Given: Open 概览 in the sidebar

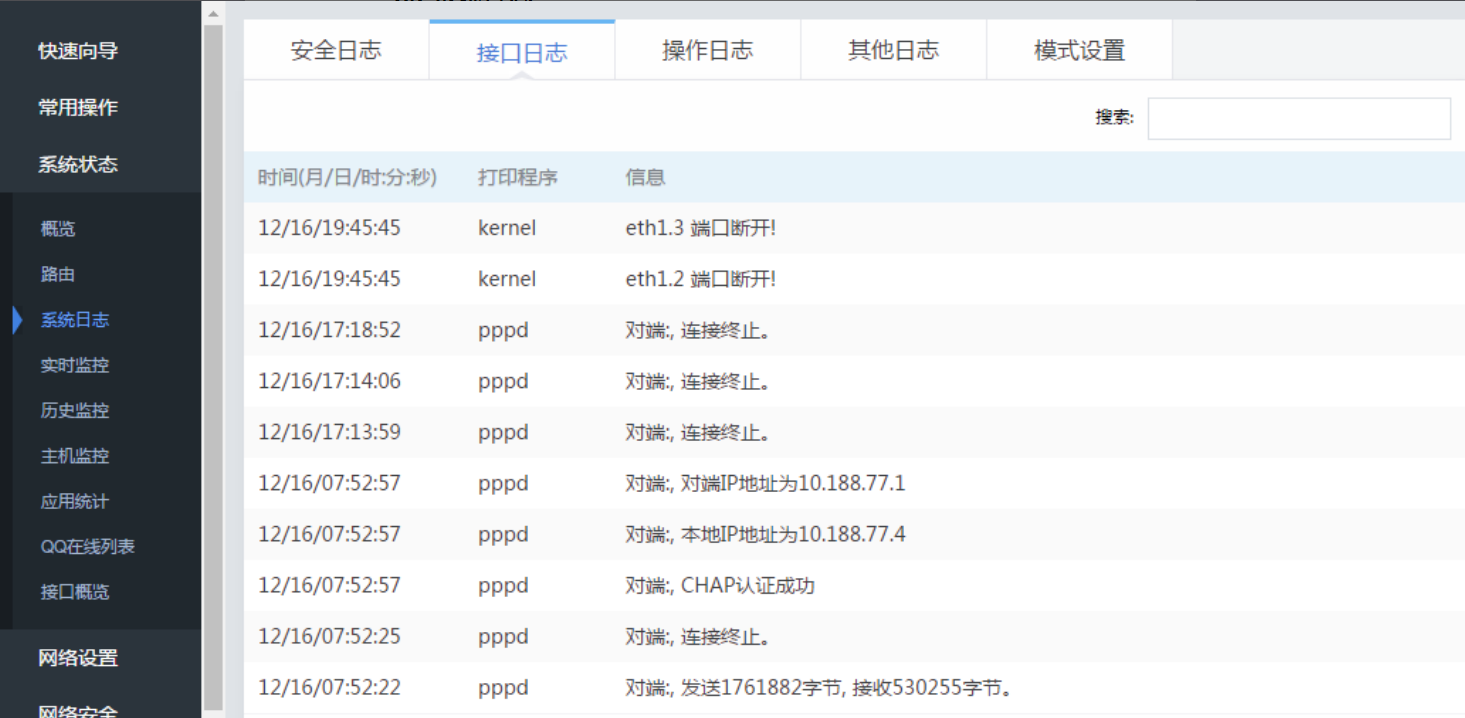Looking at the screenshot, I should (58, 229).
